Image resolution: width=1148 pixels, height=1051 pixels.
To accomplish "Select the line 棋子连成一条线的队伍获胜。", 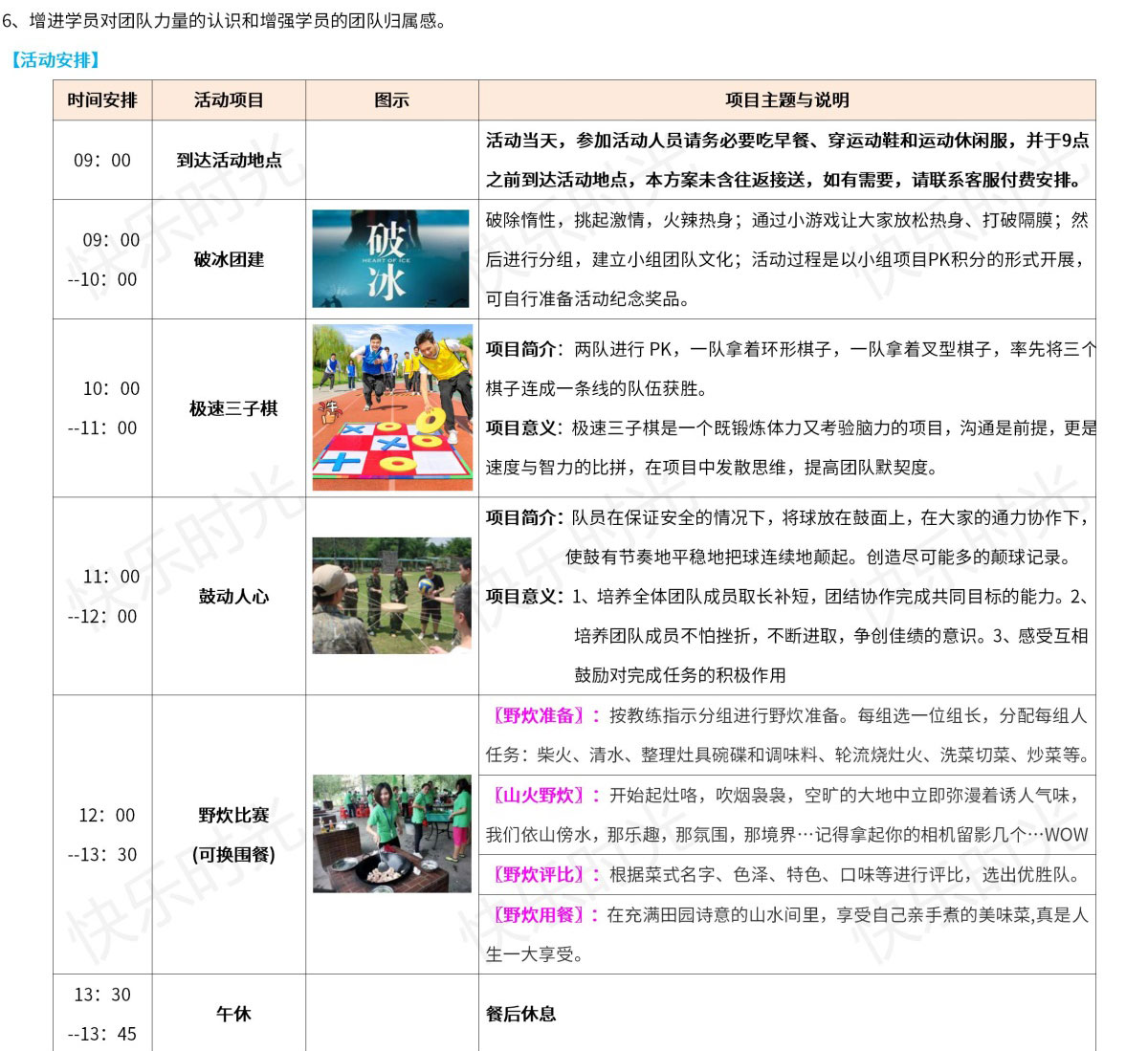I will (596, 388).
